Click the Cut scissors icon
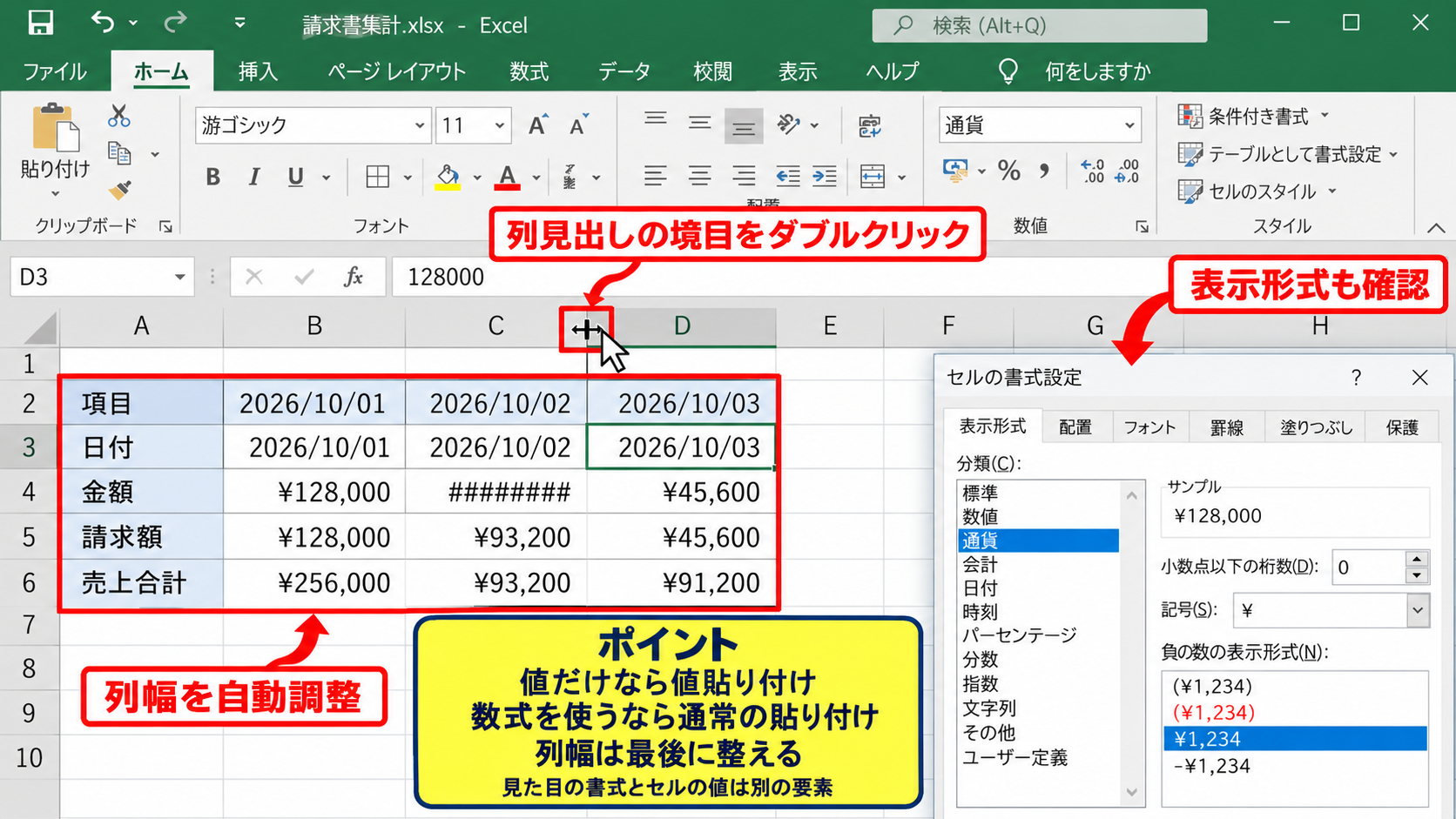Image resolution: width=1456 pixels, height=819 pixels. 119,116
